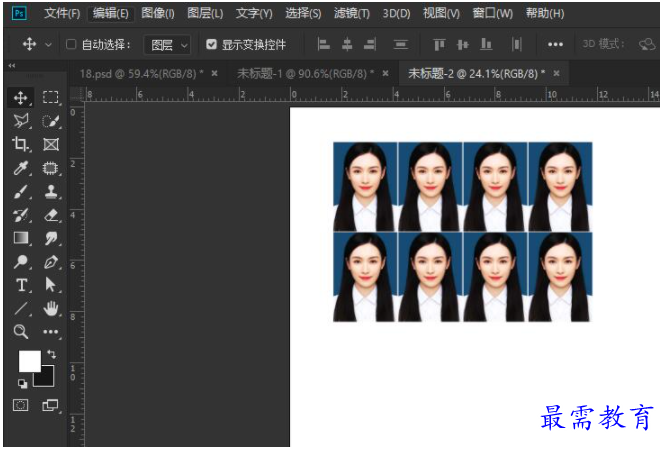Screen dimensions: 662x449
Task: Uncheck the 显示变换控件 checkbox
Action: pyautogui.click(x=211, y=44)
